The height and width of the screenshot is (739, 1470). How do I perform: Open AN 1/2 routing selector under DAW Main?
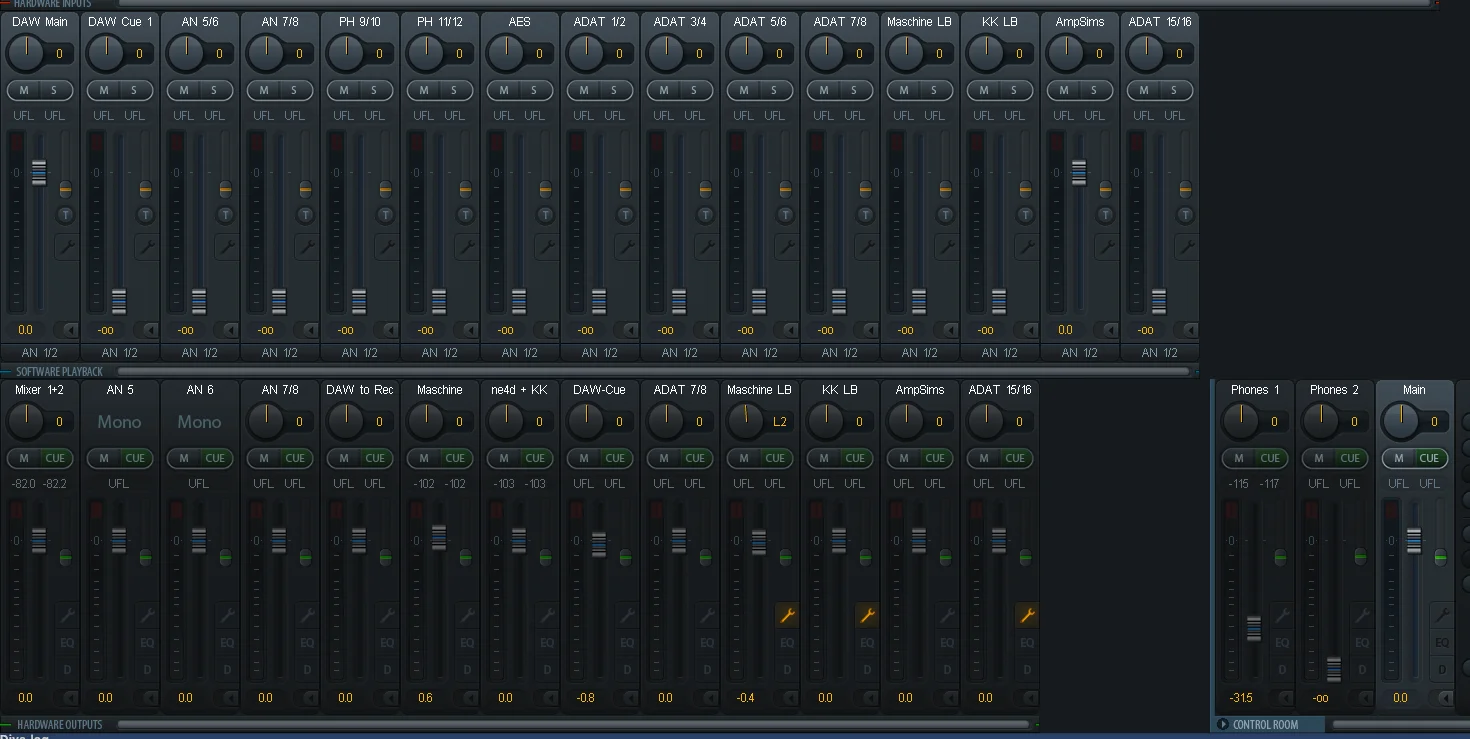[40, 353]
